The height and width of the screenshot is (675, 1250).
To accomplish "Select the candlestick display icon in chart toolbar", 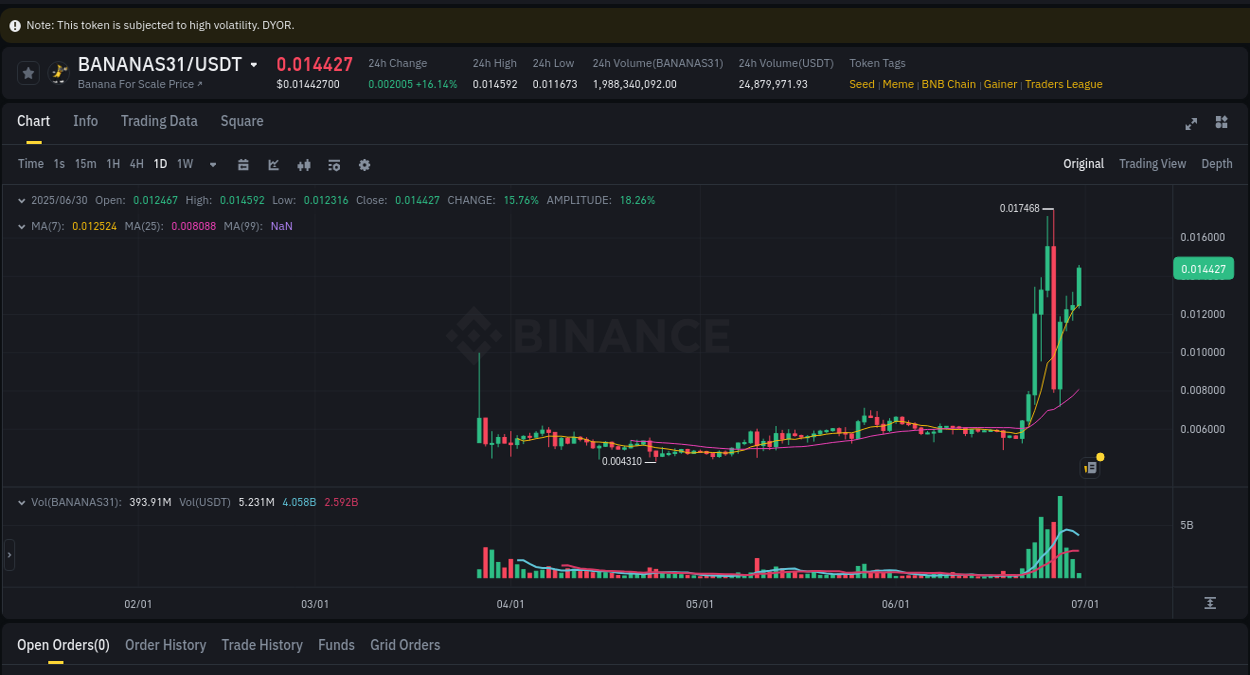I will tap(303, 164).
